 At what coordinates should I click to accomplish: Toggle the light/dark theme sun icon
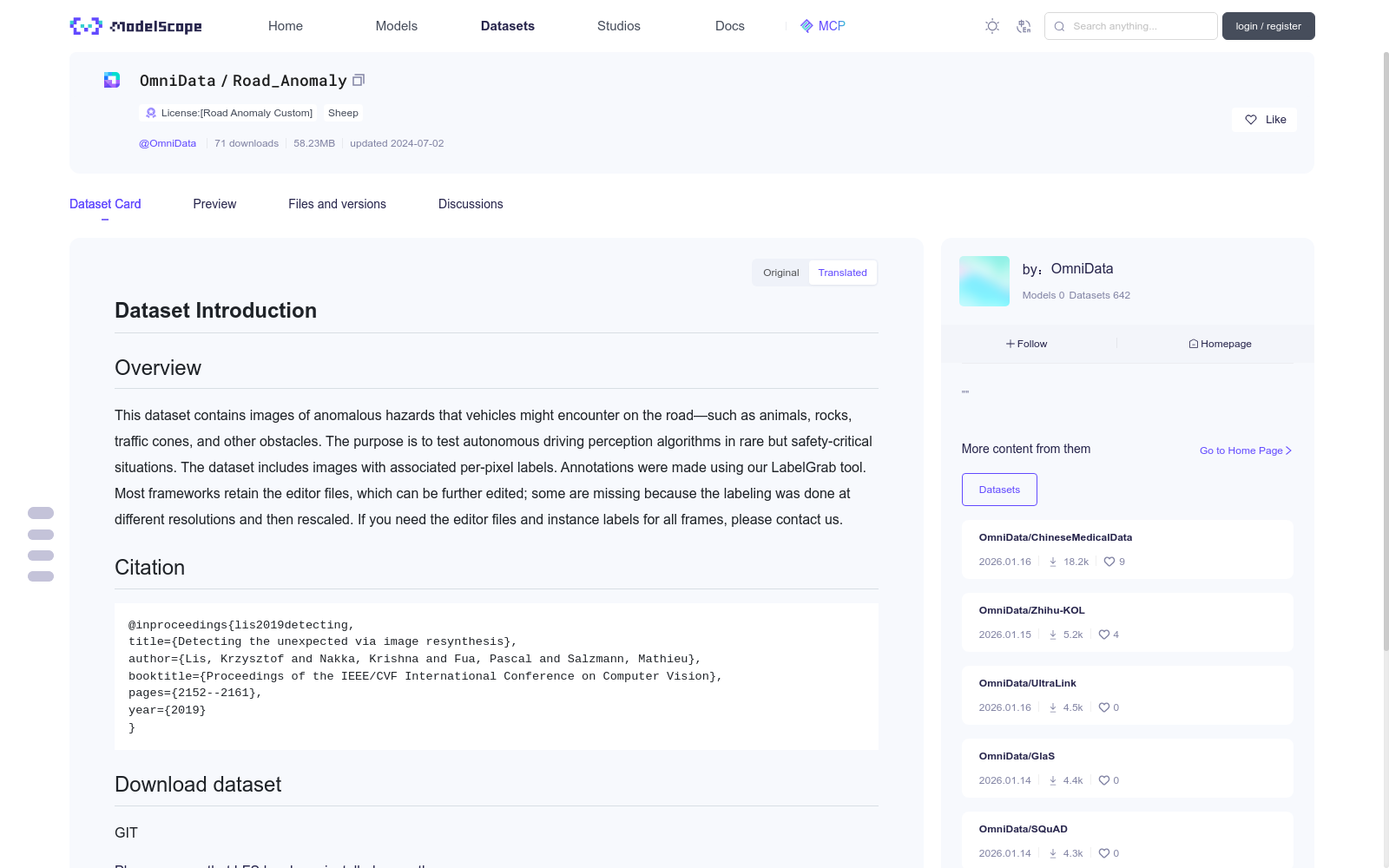pyautogui.click(x=992, y=26)
